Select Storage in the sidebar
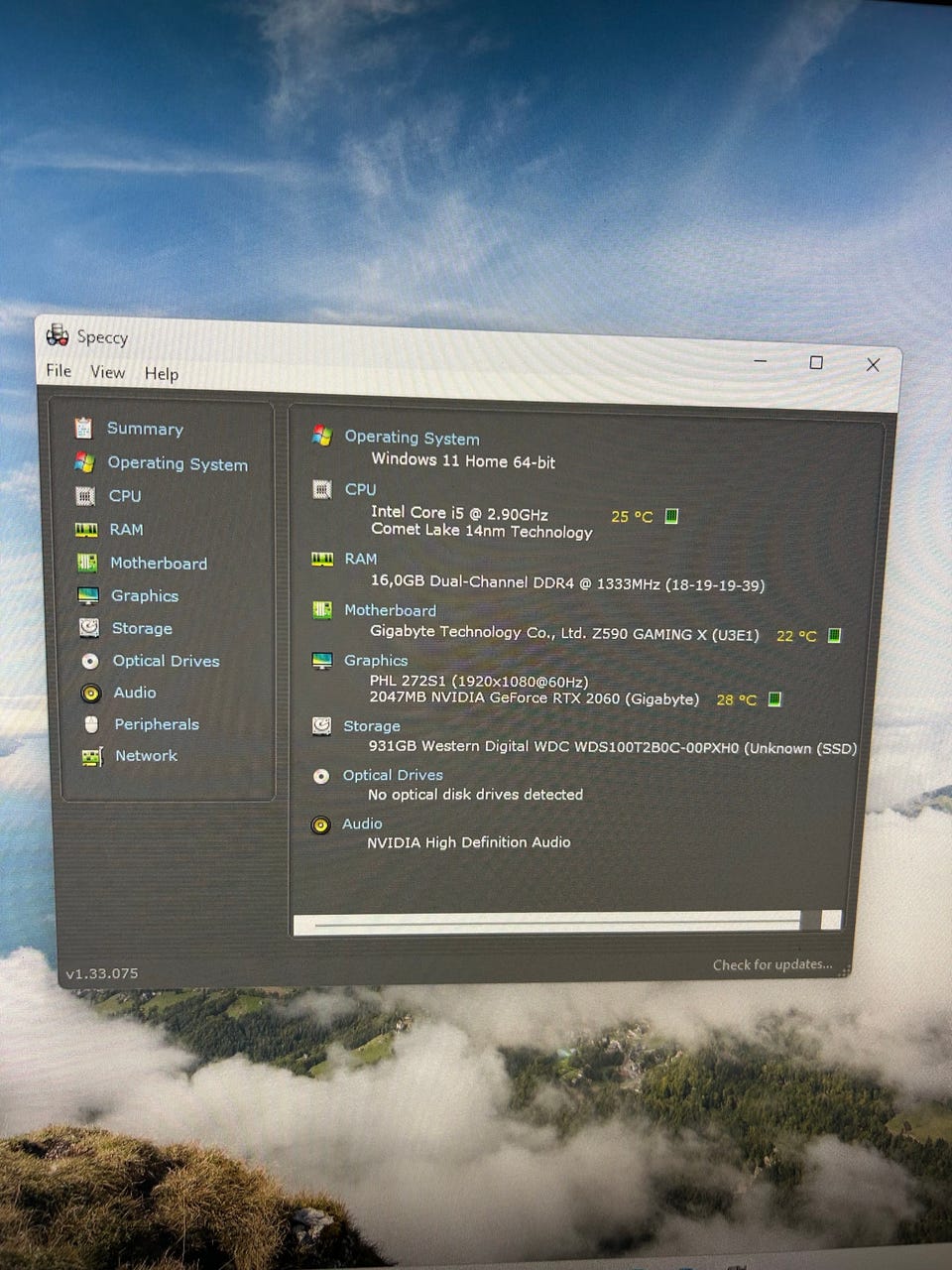Image resolution: width=952 pixels, height=1270 pixels. pyautogui.click(x=142, y=628)
